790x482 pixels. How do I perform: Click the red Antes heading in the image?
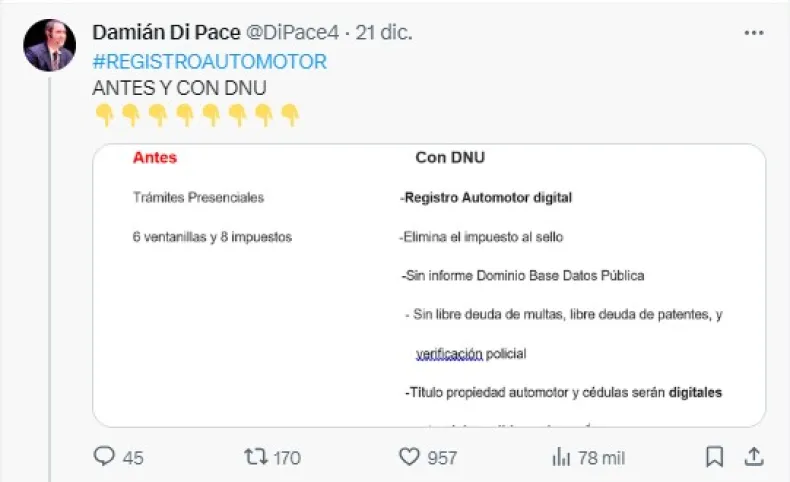(154, 158)
